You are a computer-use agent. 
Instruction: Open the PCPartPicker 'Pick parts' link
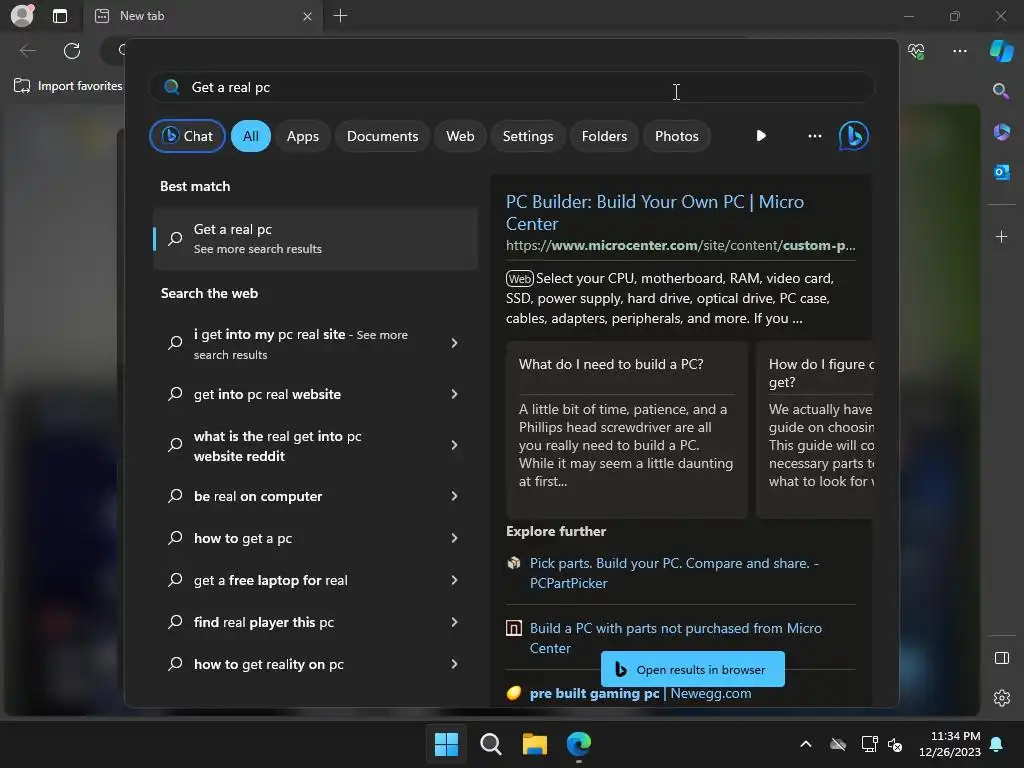[x=674, y=573]
